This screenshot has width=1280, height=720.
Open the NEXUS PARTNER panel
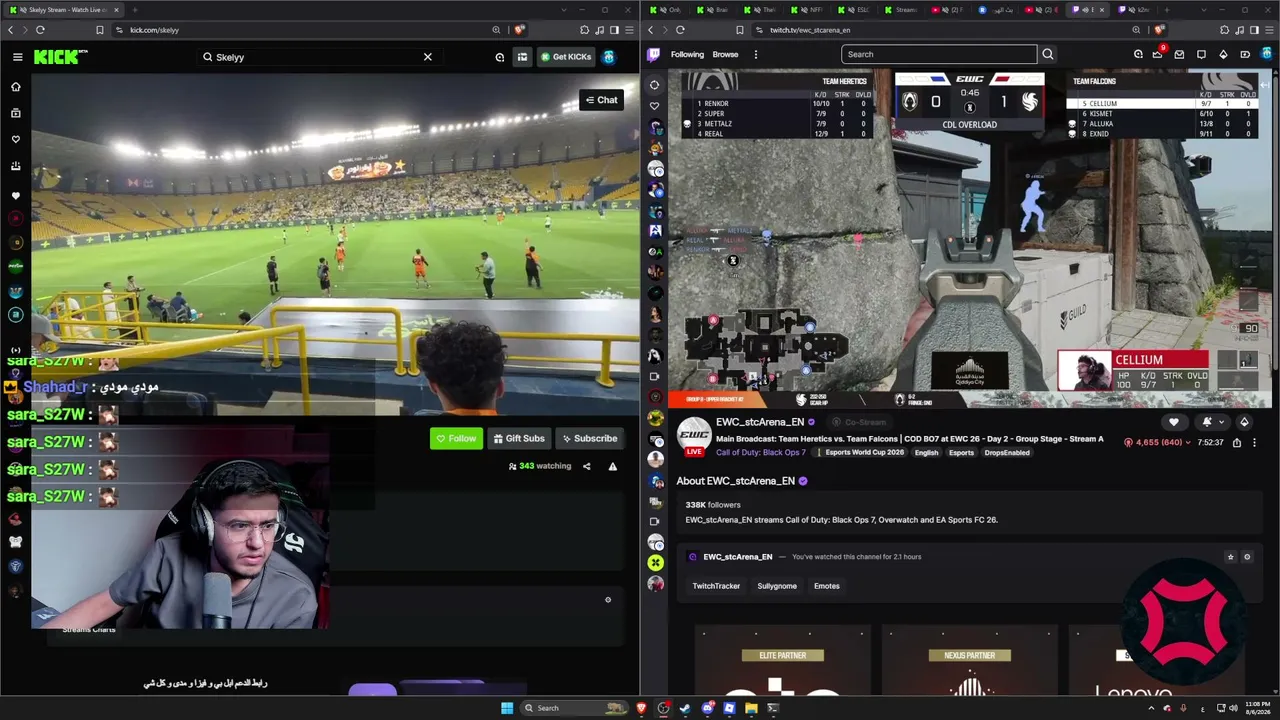point(970,659)
